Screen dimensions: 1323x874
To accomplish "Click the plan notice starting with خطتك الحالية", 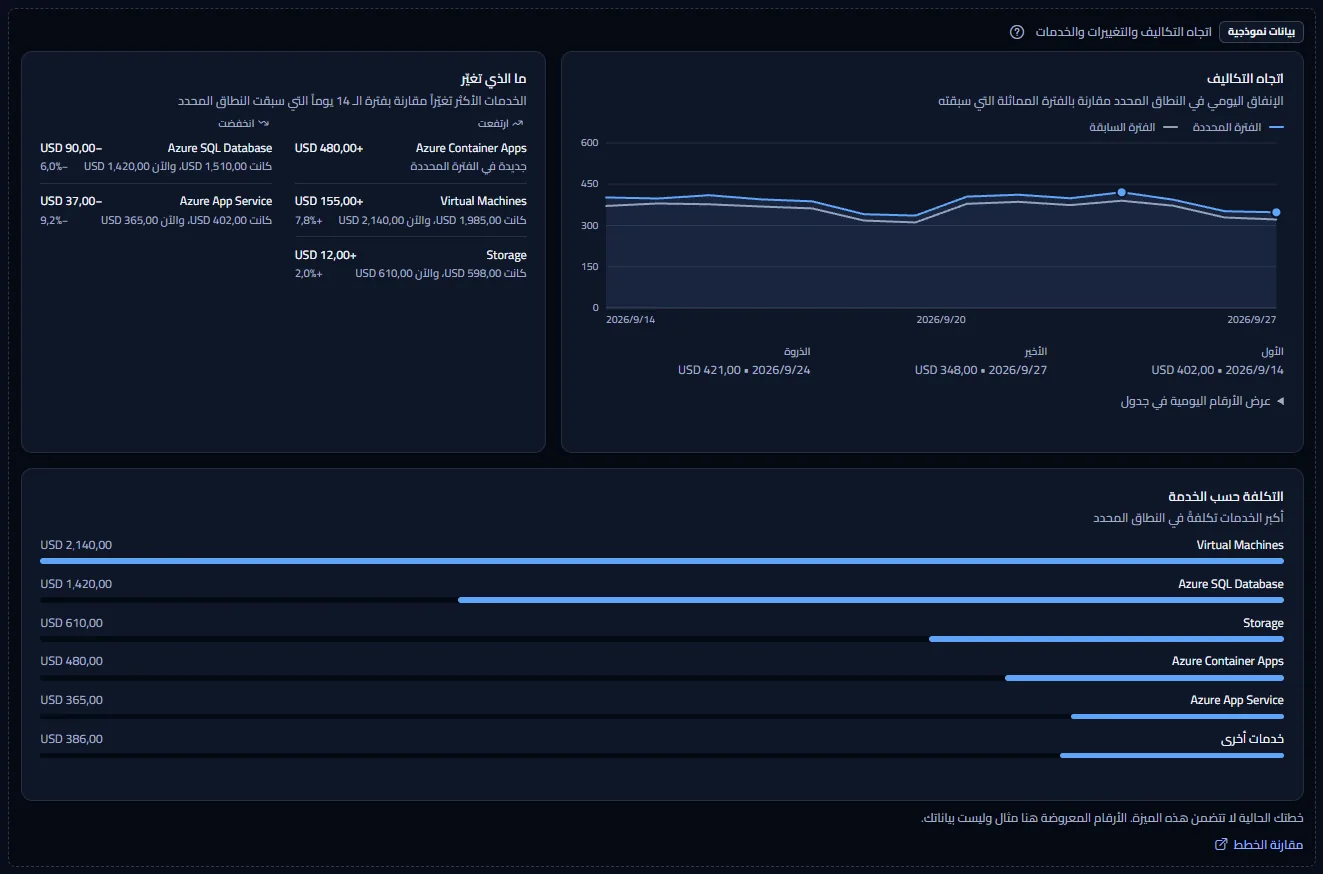I will (1112, 819).
